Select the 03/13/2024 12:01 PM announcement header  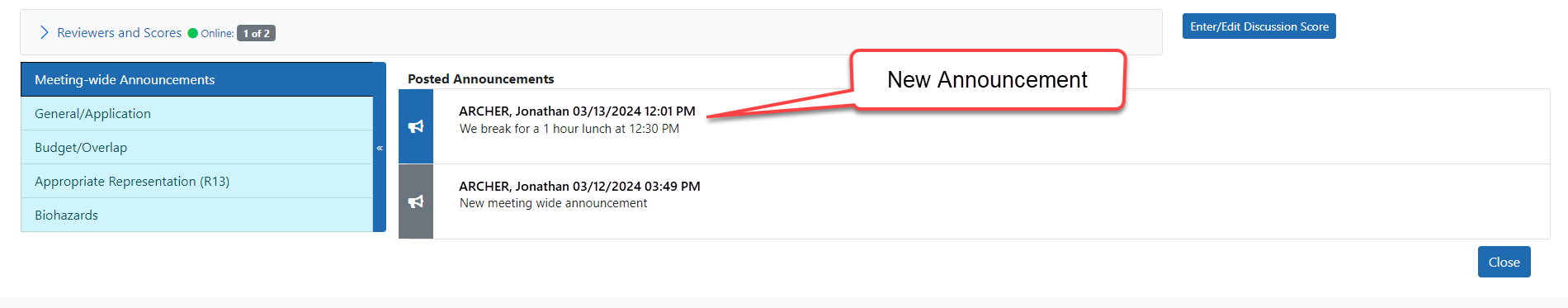pos(577,111)
